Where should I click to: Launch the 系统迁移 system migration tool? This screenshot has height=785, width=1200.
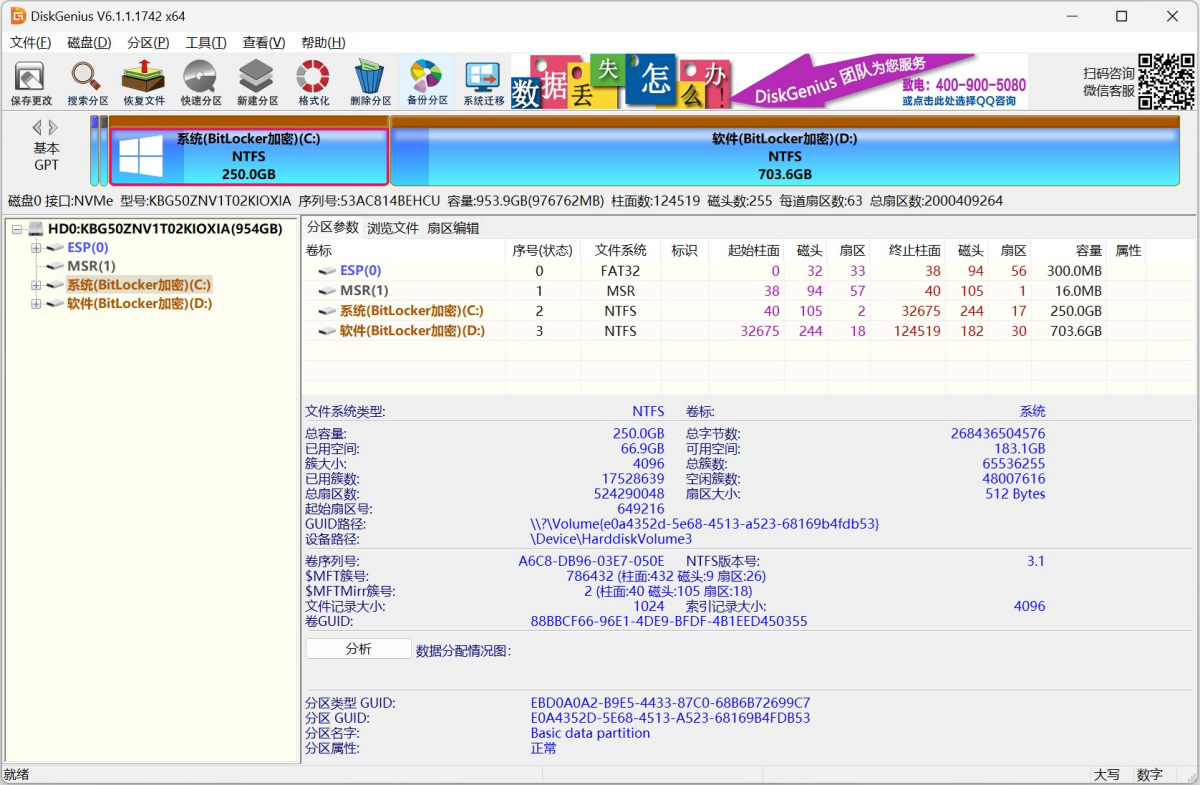coord(483,83)
